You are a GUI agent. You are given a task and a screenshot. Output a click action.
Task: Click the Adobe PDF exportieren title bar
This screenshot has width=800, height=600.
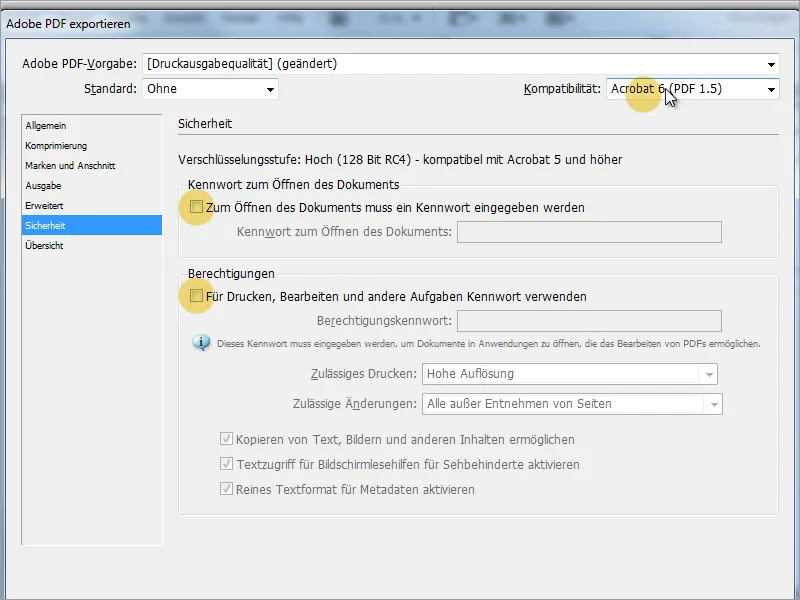click(400, 24)
